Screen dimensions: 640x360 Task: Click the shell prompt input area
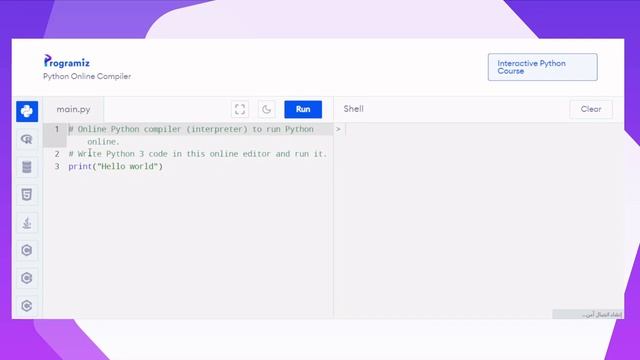pos(484,129)
